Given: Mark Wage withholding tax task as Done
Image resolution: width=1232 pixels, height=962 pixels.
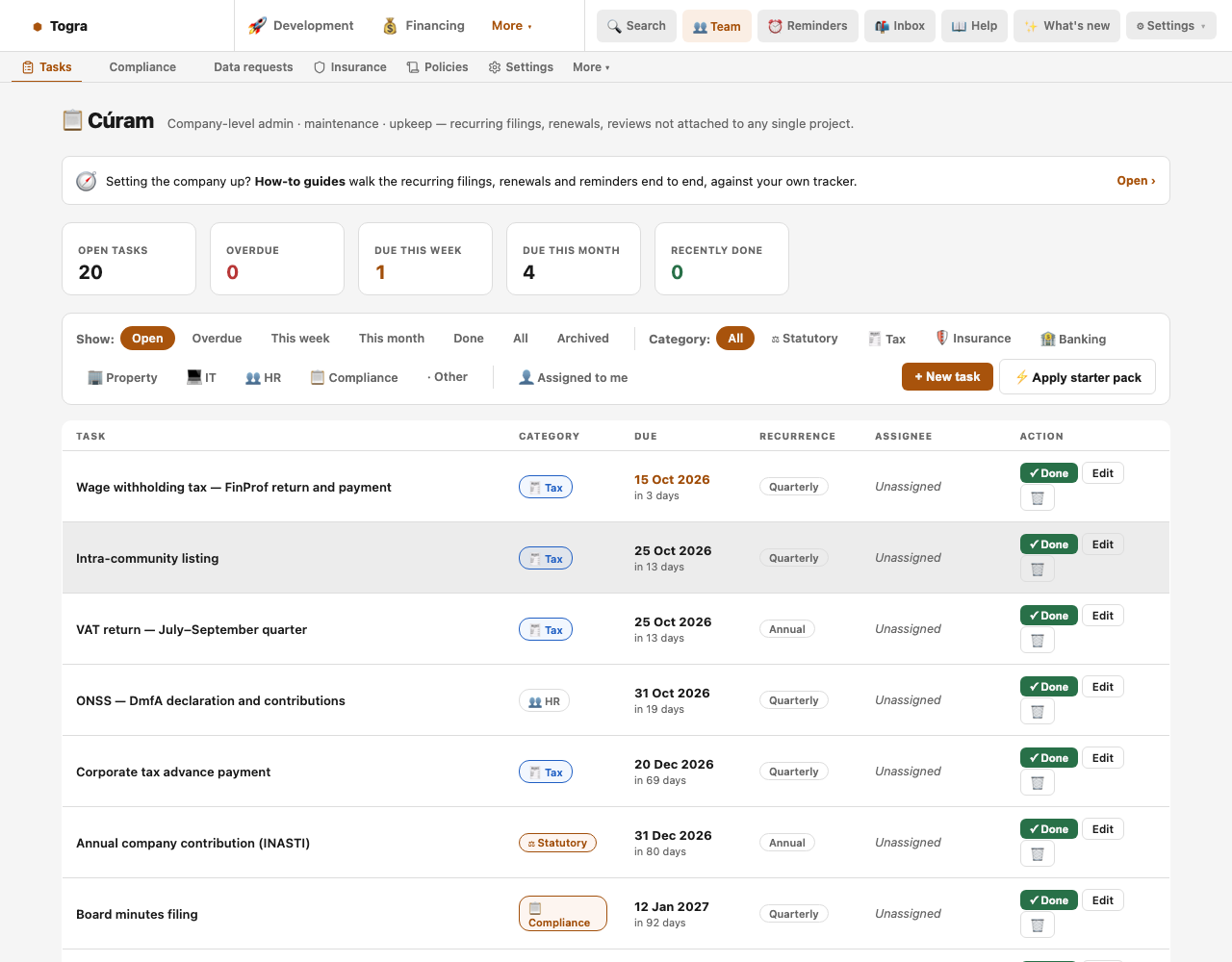Looking at the screenshot, I should click(1049, 473).
